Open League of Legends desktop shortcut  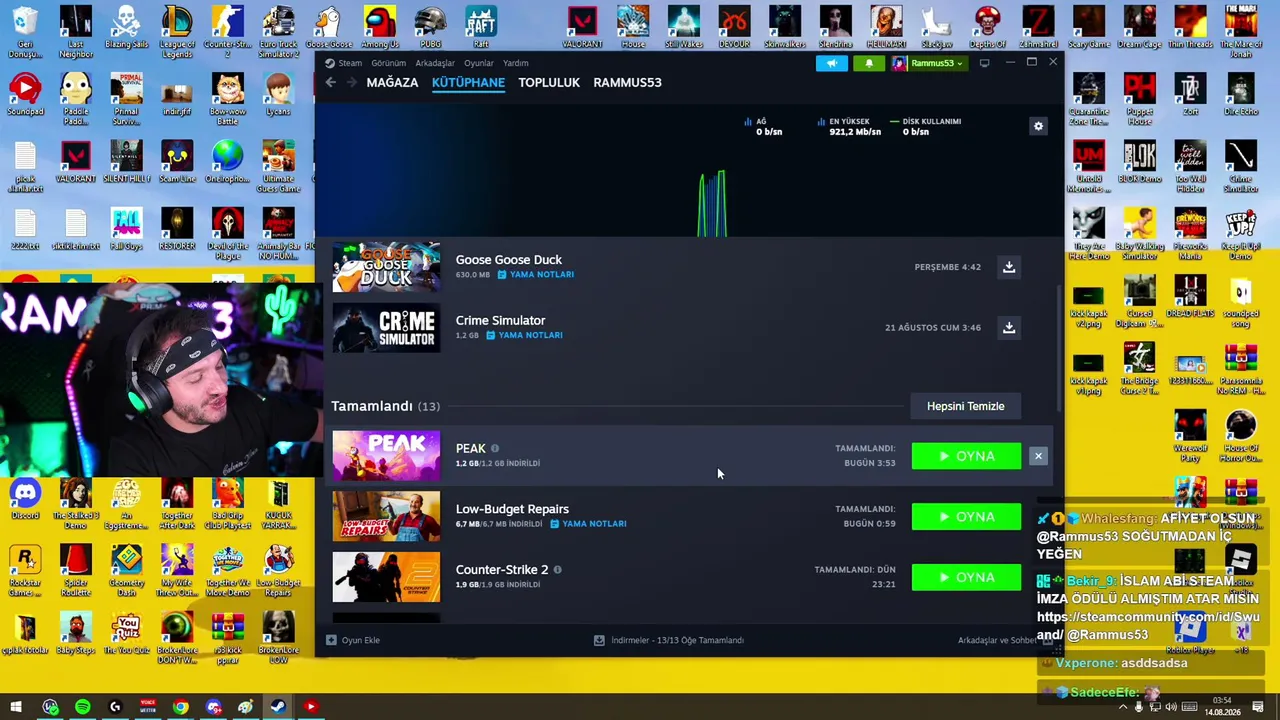point(177,30)
